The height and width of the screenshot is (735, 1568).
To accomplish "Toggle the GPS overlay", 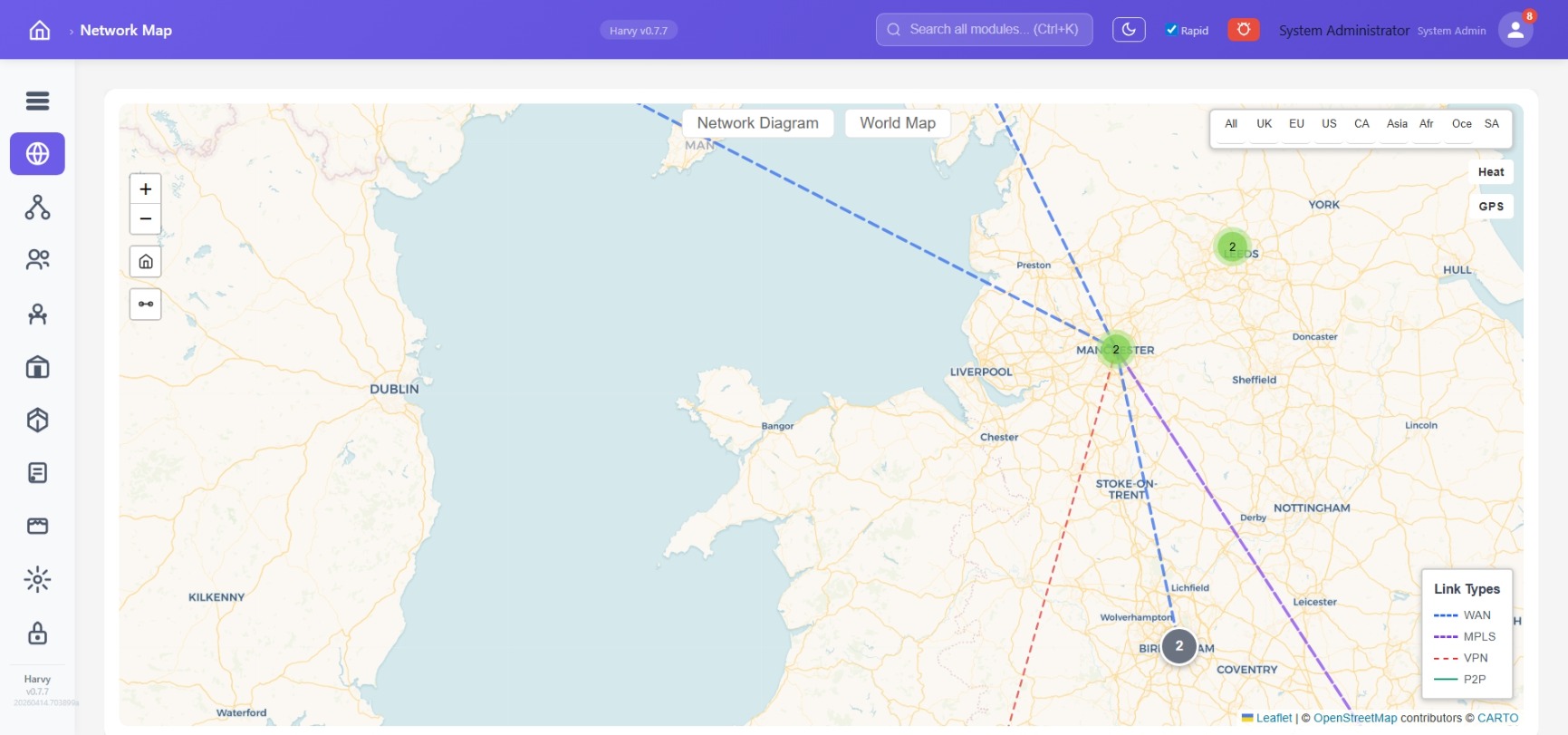I will coord(1491,207).
